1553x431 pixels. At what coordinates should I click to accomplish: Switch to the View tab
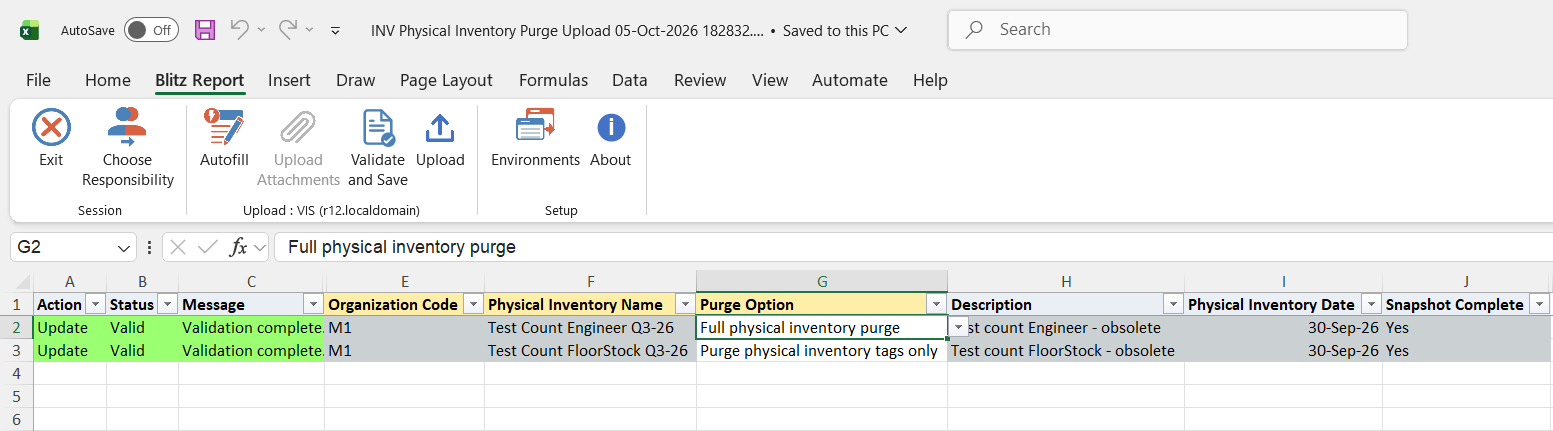770,80
